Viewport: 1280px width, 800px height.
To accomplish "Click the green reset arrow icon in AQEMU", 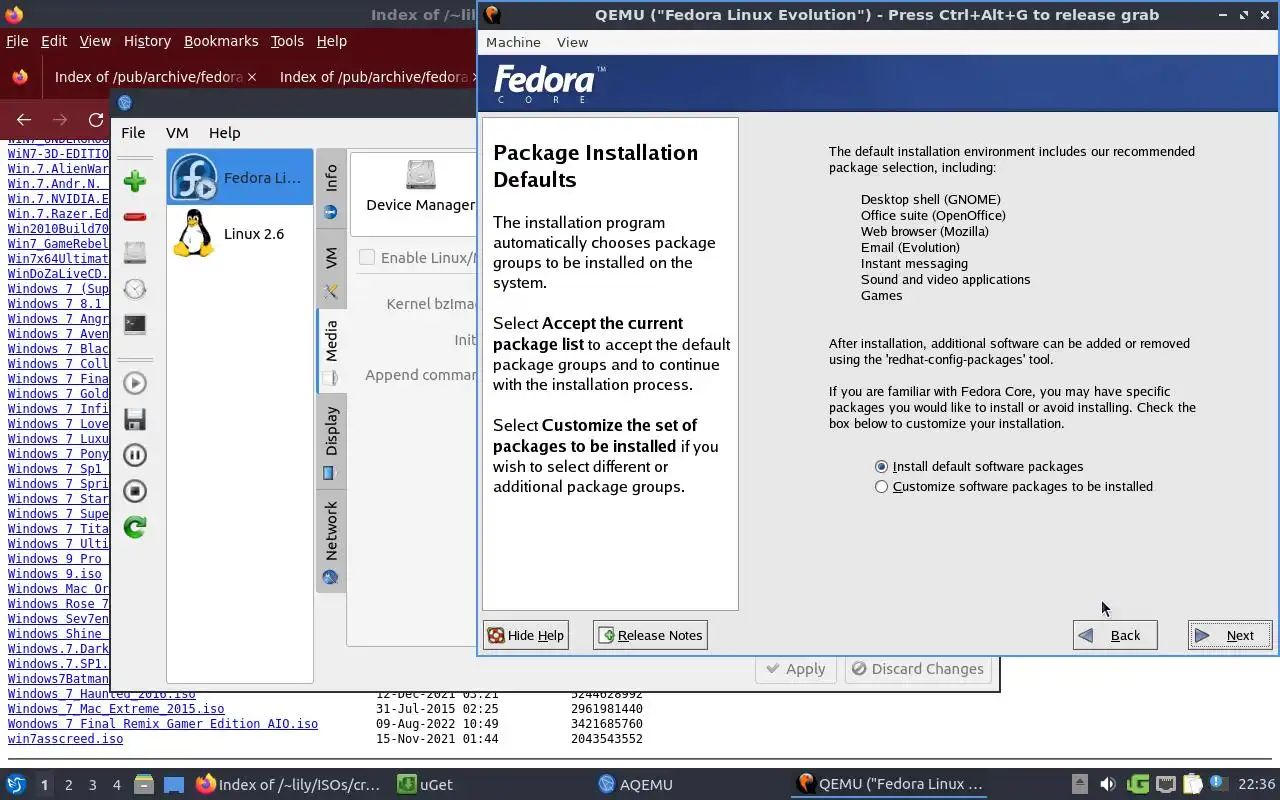I will [x=135, y=527].
